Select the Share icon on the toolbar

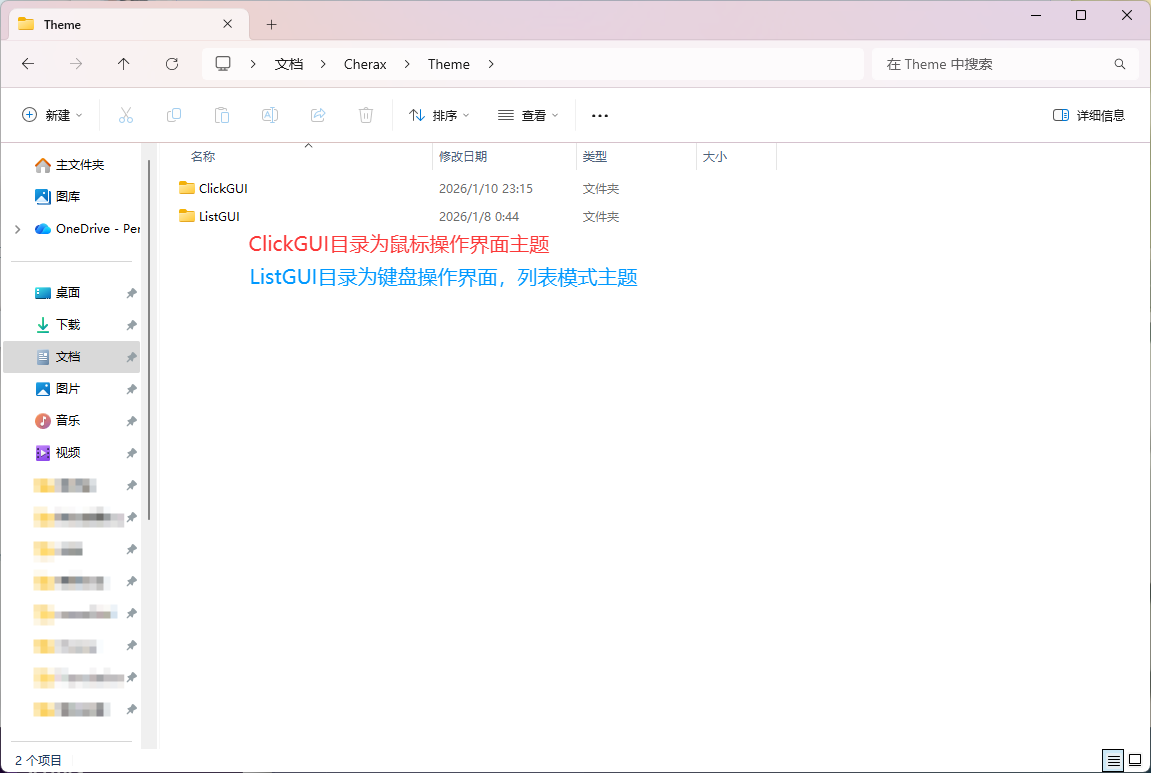[317, 115]
